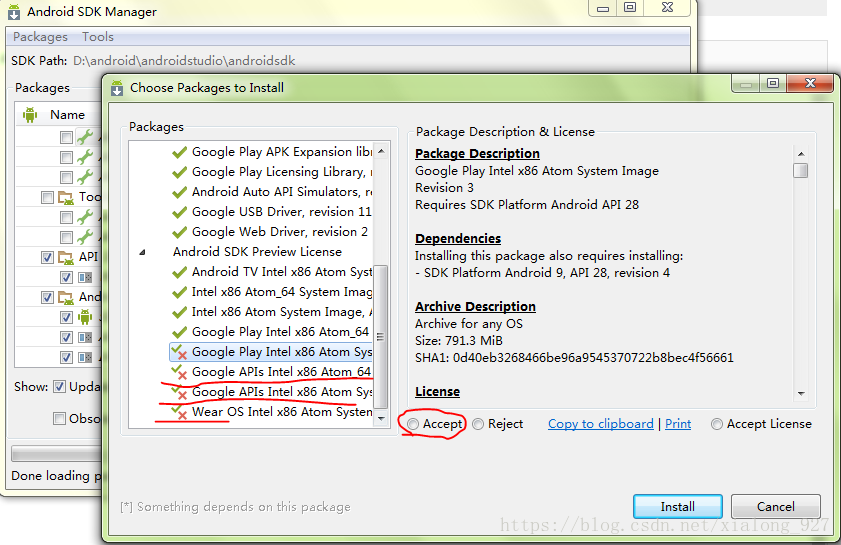Click the first wrench tool icon in SDK Manager list
Screen dimensions: 841x545
[85, 137]
